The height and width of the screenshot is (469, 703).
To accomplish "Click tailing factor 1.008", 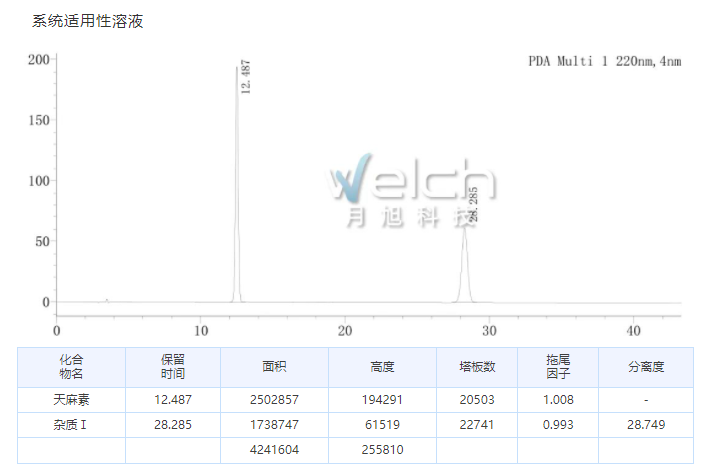I will [x=558, y=400].
